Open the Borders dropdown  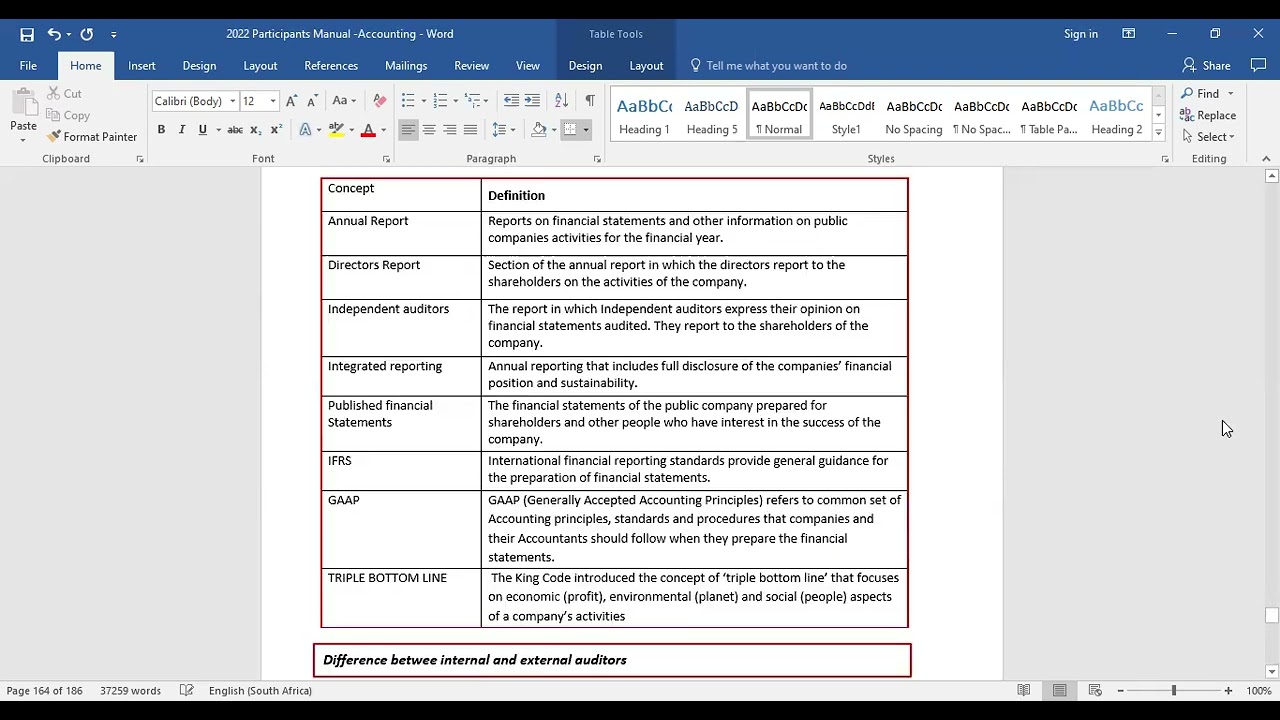click(x=586, y=130)
